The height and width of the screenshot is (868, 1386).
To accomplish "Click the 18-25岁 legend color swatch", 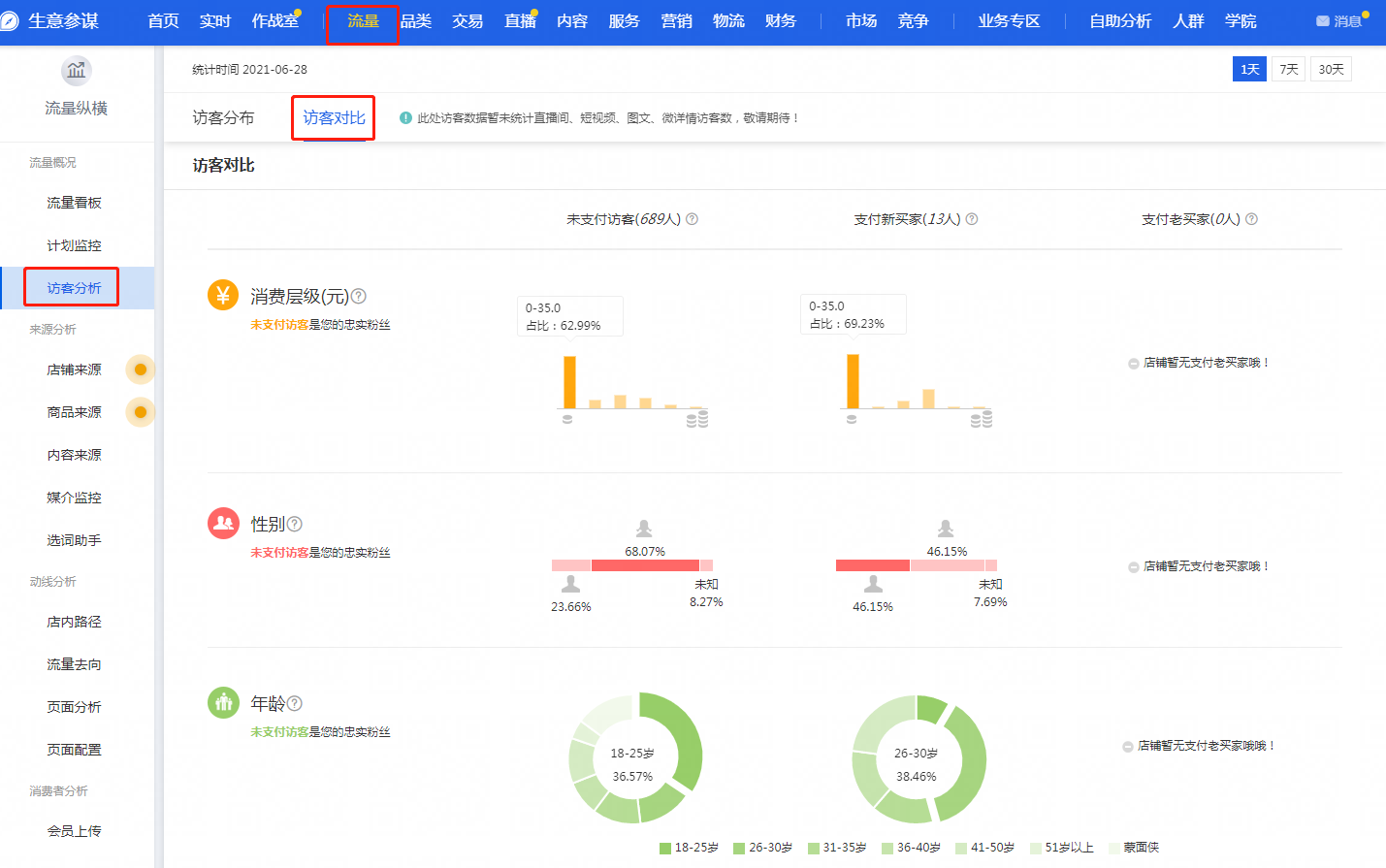I will coord(665,848).
